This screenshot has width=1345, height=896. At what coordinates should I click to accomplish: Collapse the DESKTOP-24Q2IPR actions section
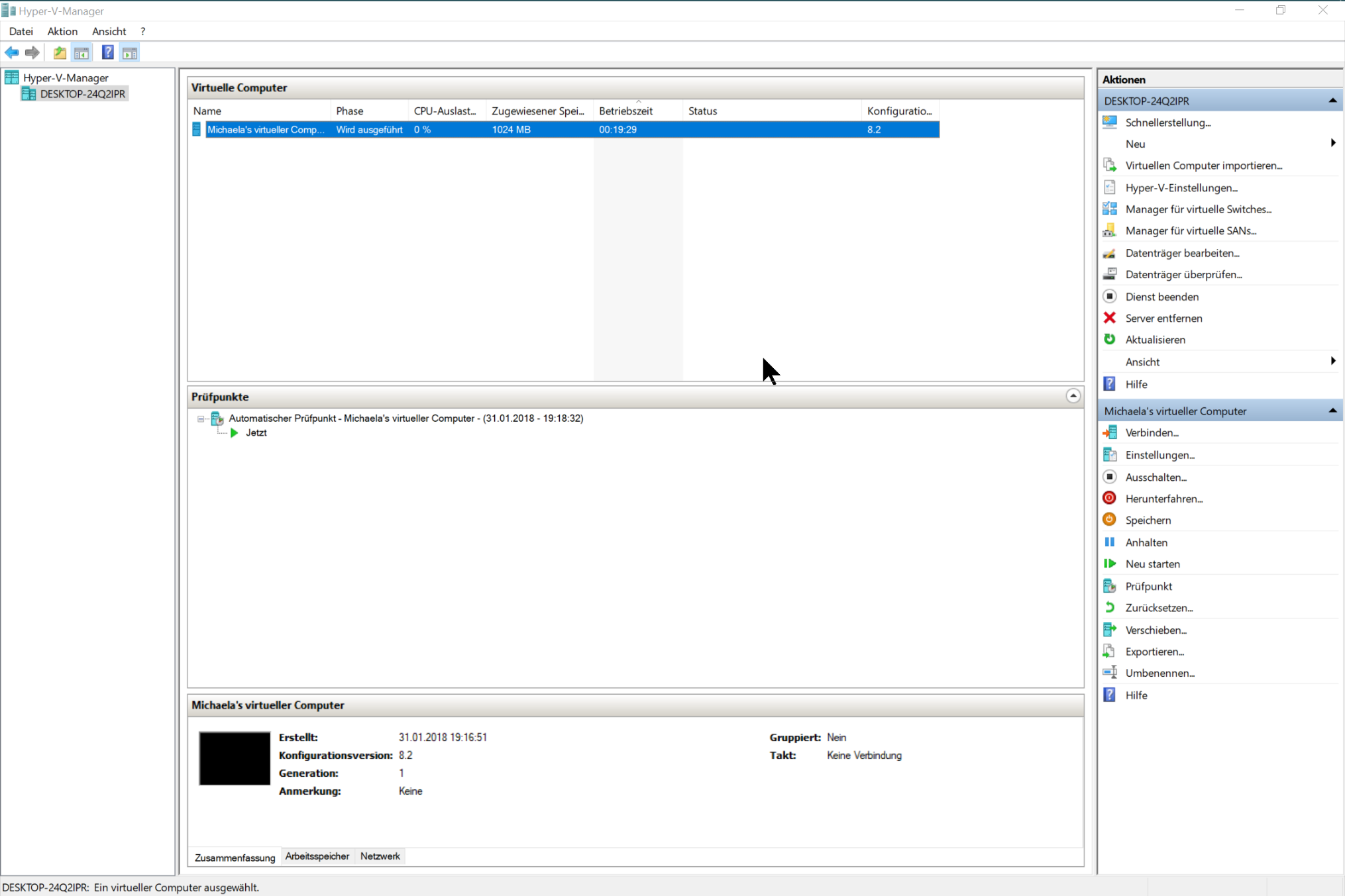click(1332, 101)
